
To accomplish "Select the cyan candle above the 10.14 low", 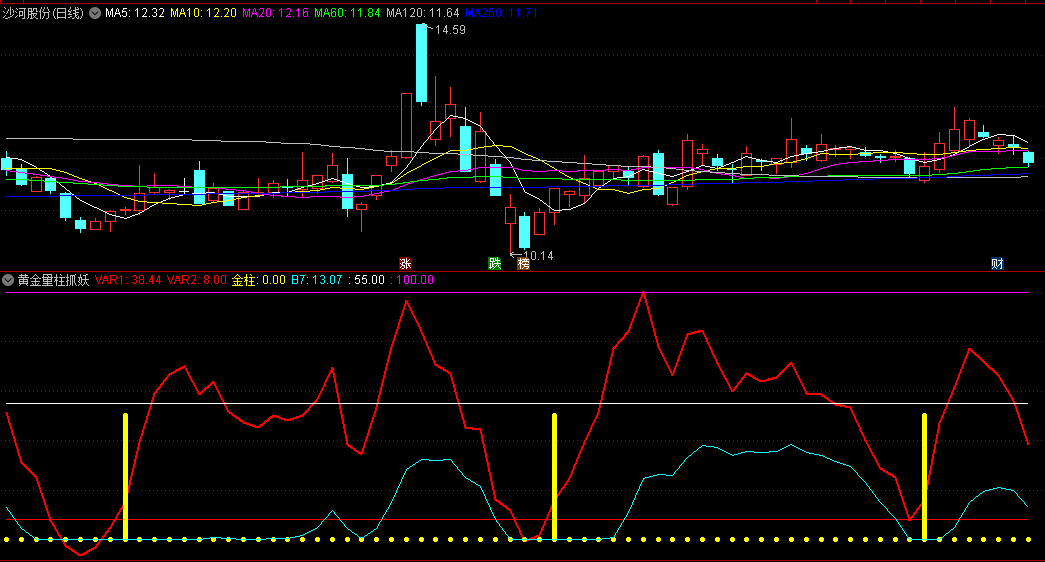I will click(x=524, y=232).
